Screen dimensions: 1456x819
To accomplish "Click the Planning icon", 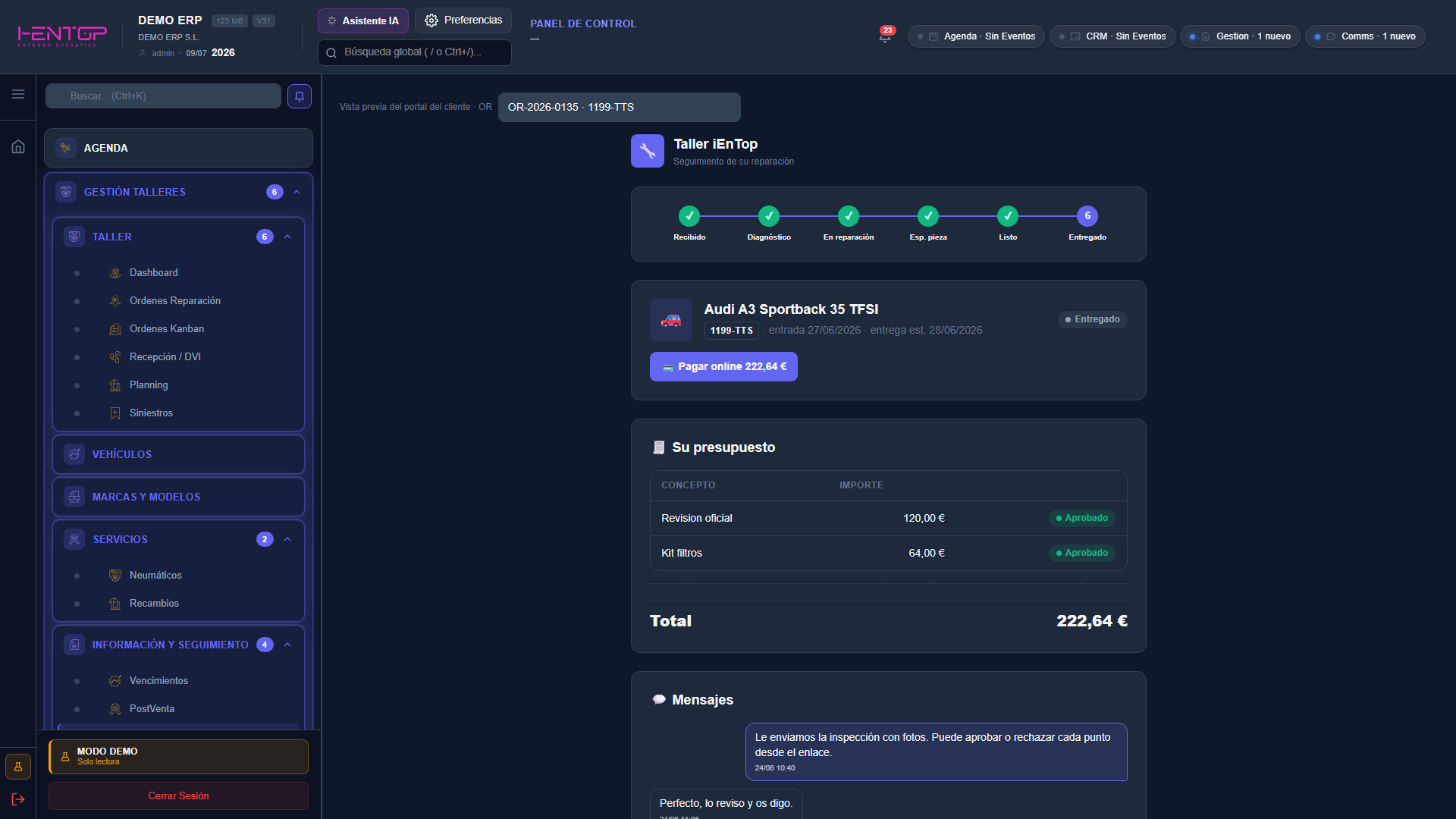I will point(115,385).
